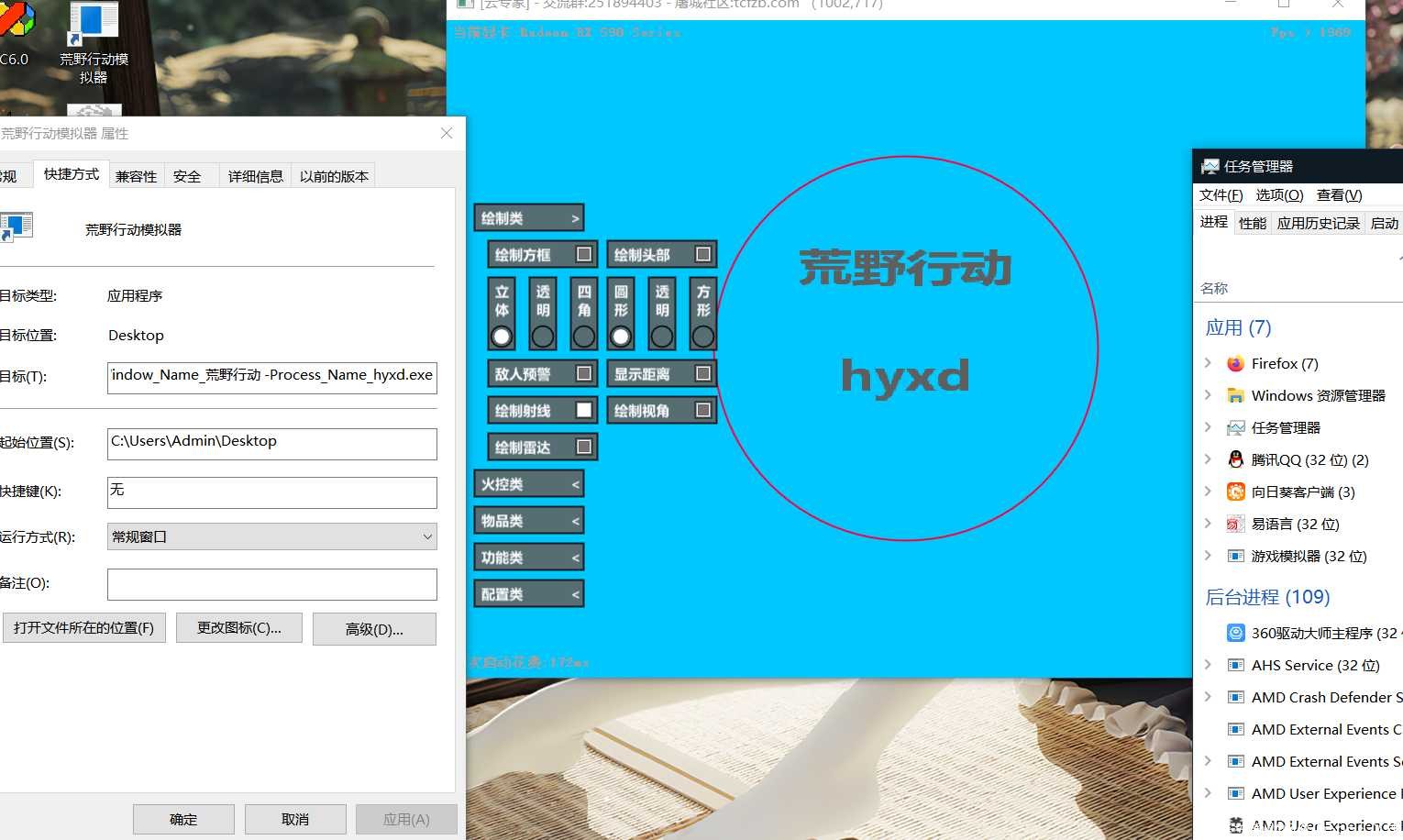Viewport: 1403px width, 840px height.
Task: Click the Task Manager title bar icon
Action: click(1210, 166)
